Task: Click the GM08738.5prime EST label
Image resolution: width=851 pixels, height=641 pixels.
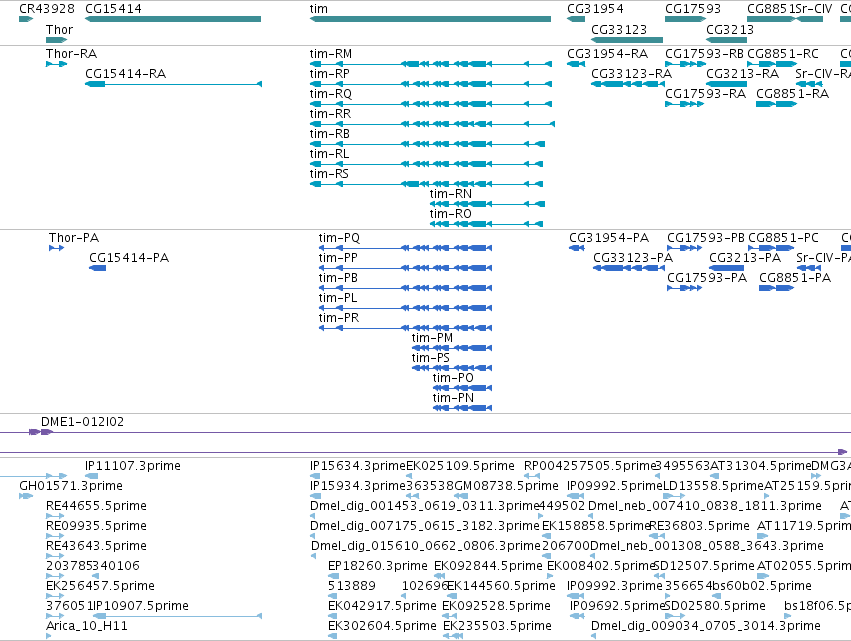Action: tap(506, 486)
